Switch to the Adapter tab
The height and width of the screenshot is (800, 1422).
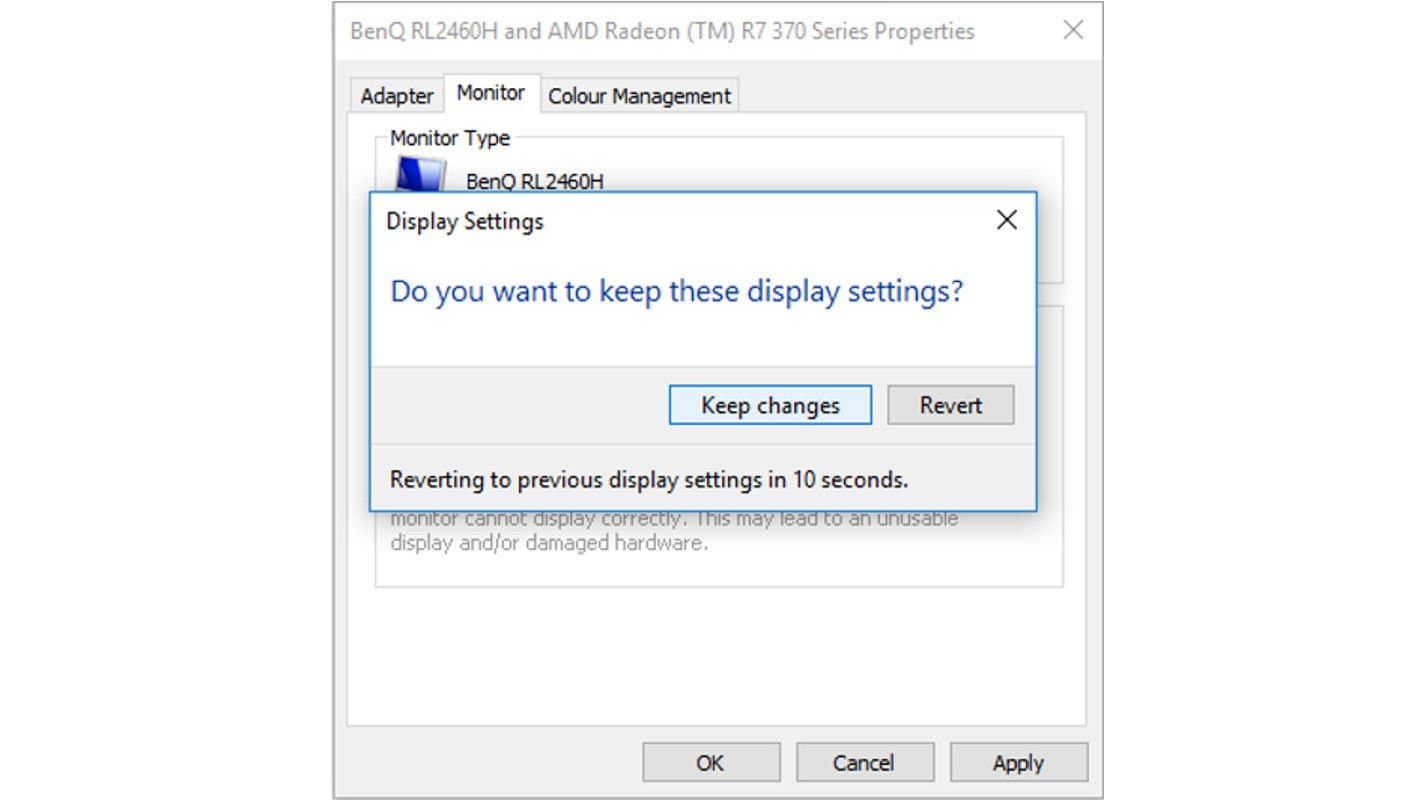pos(397,96)
